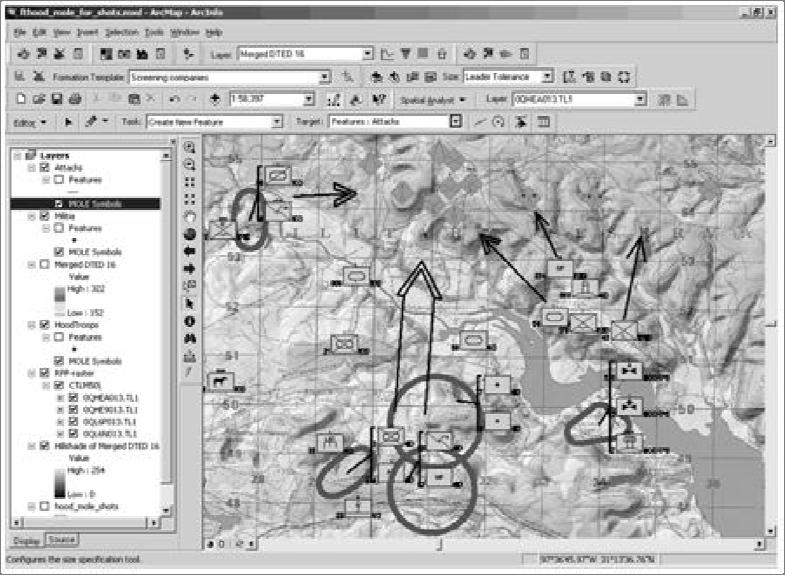This screenshot has height=575, width=785.
Task: Toggle the RPF-raster layer checkbox
Action: click(45, 373)
